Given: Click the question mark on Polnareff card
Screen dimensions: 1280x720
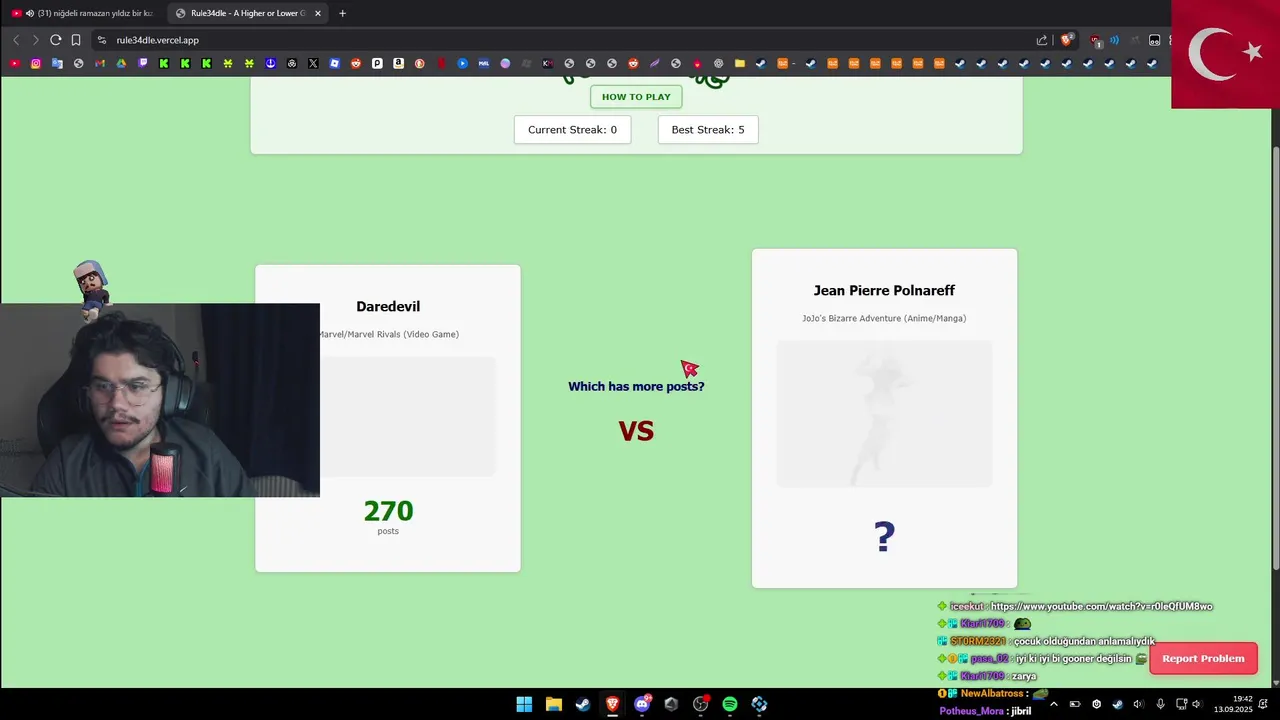Looking at the screenshot, I should pos(884,537).
